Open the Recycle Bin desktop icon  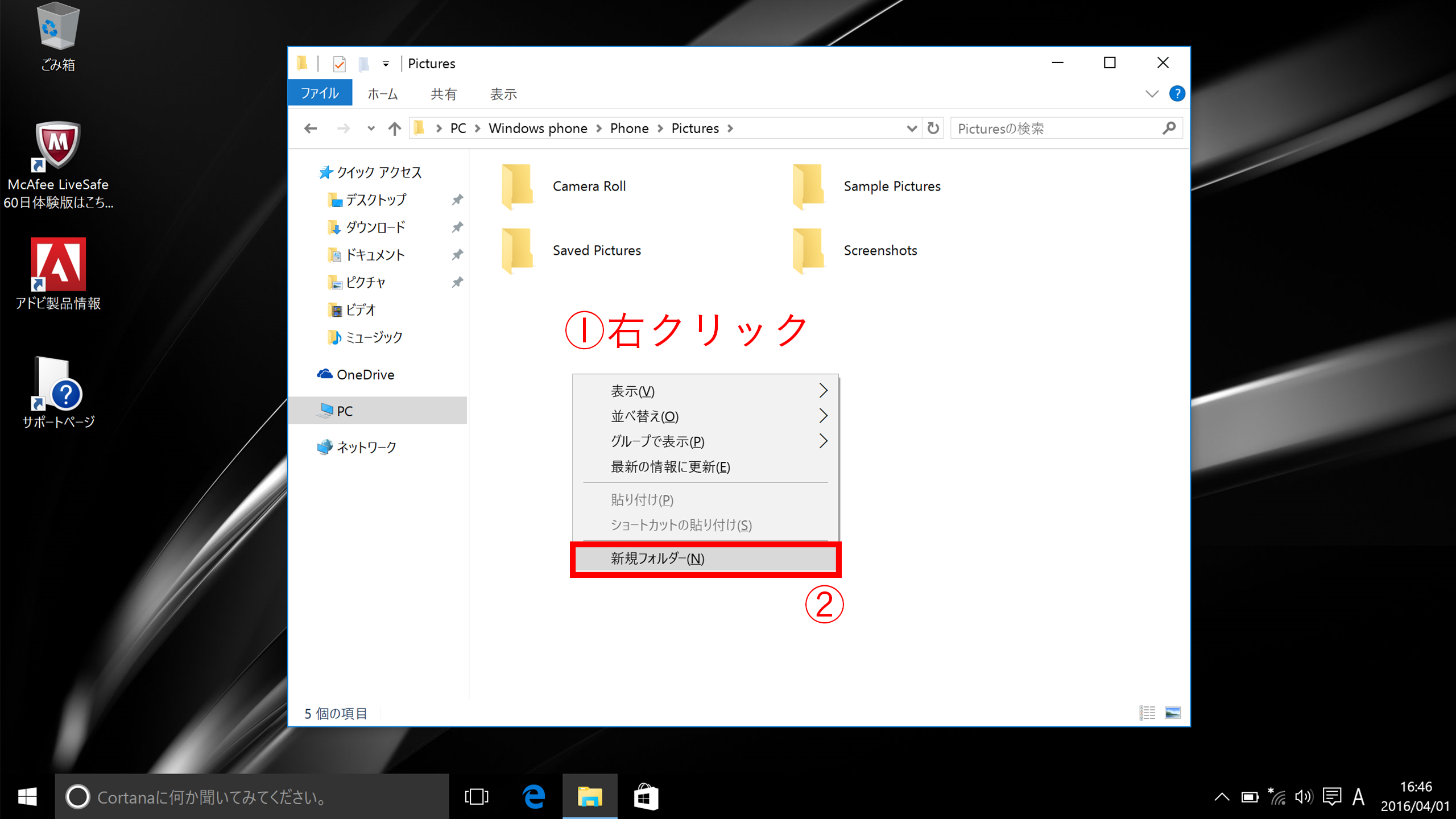tap(57, 37)
